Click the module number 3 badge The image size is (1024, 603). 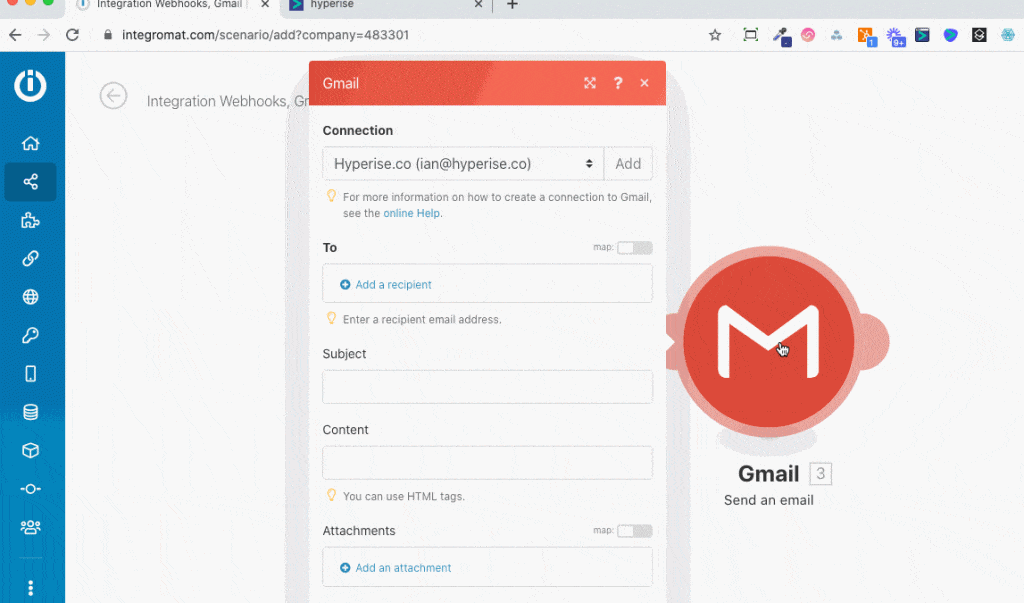click(820, 474)
